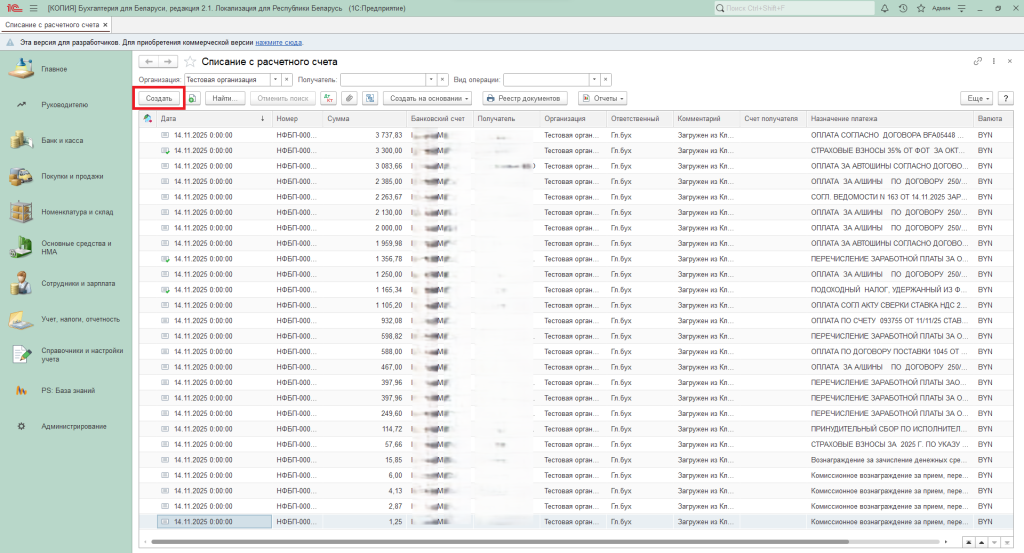The width and height of the screenshot is (1024, 553).
Task: Open Банк и касса section
Action: (62, 140)
